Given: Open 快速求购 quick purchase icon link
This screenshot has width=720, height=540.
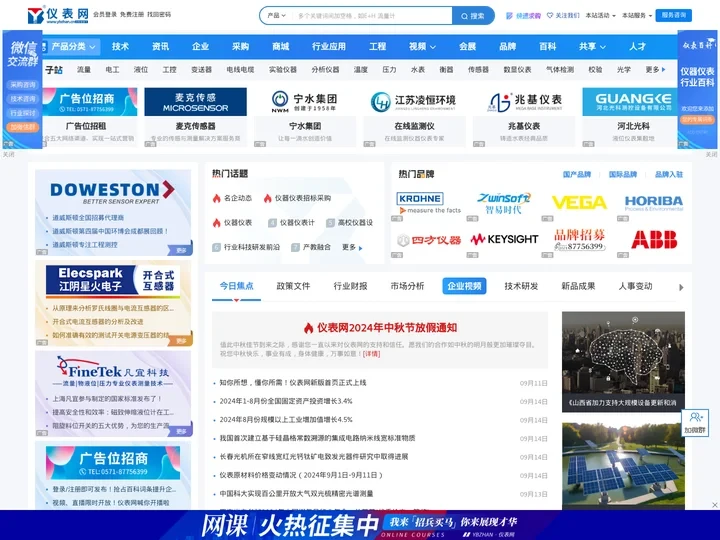Looking at the screenshot, I should pos(523,16).
